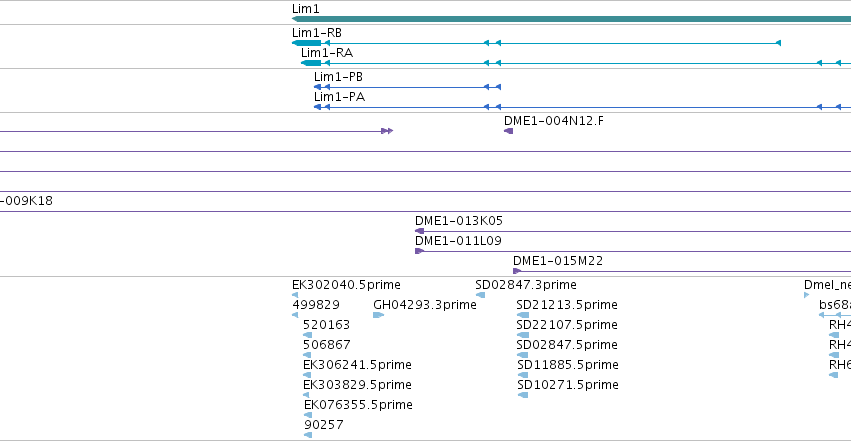Open the SD02847.5prime EST label
The height and width of the screenshot is (441, 851).
point(567,344)
